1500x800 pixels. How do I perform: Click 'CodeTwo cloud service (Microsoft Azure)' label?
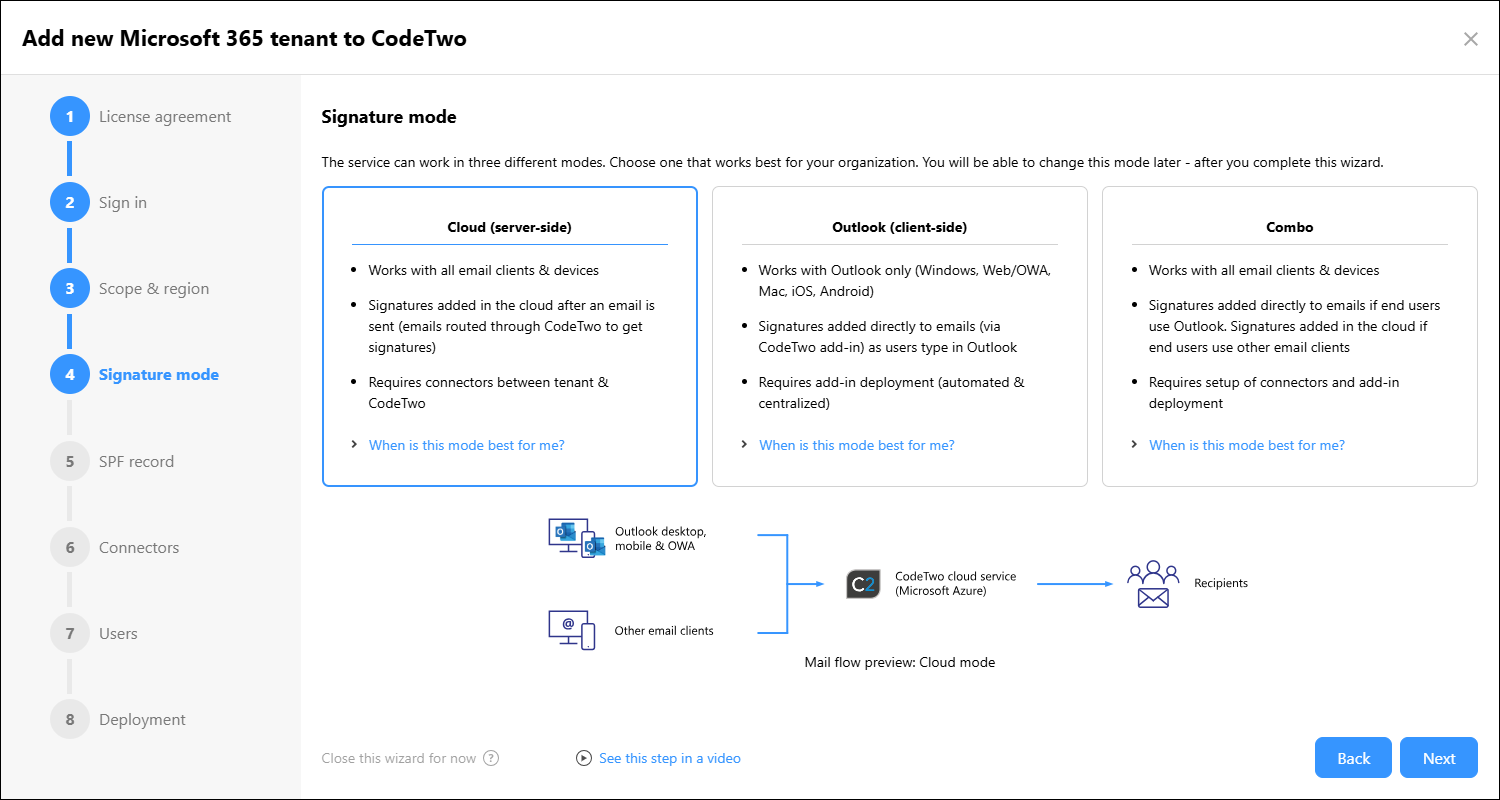click(955, 584)
